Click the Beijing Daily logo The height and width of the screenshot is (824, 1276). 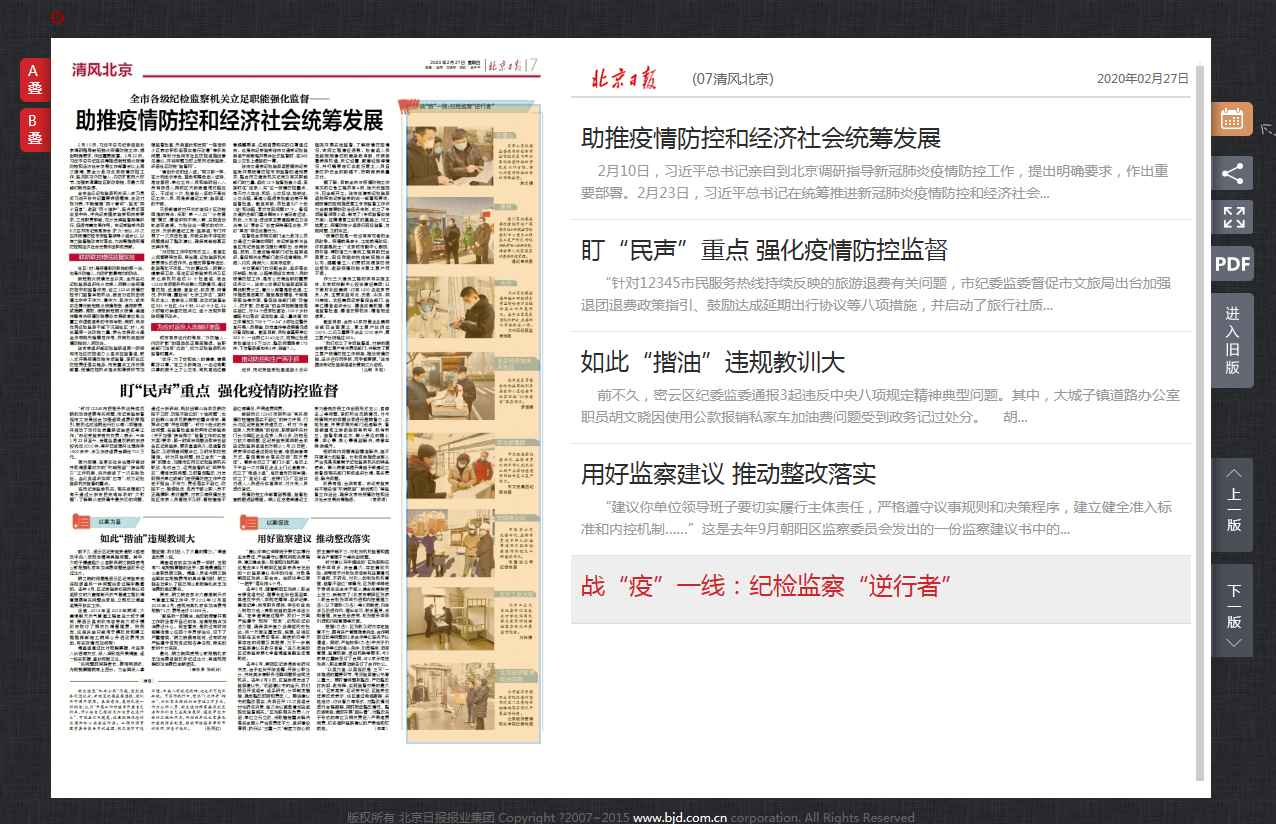[x=623, y=79]
